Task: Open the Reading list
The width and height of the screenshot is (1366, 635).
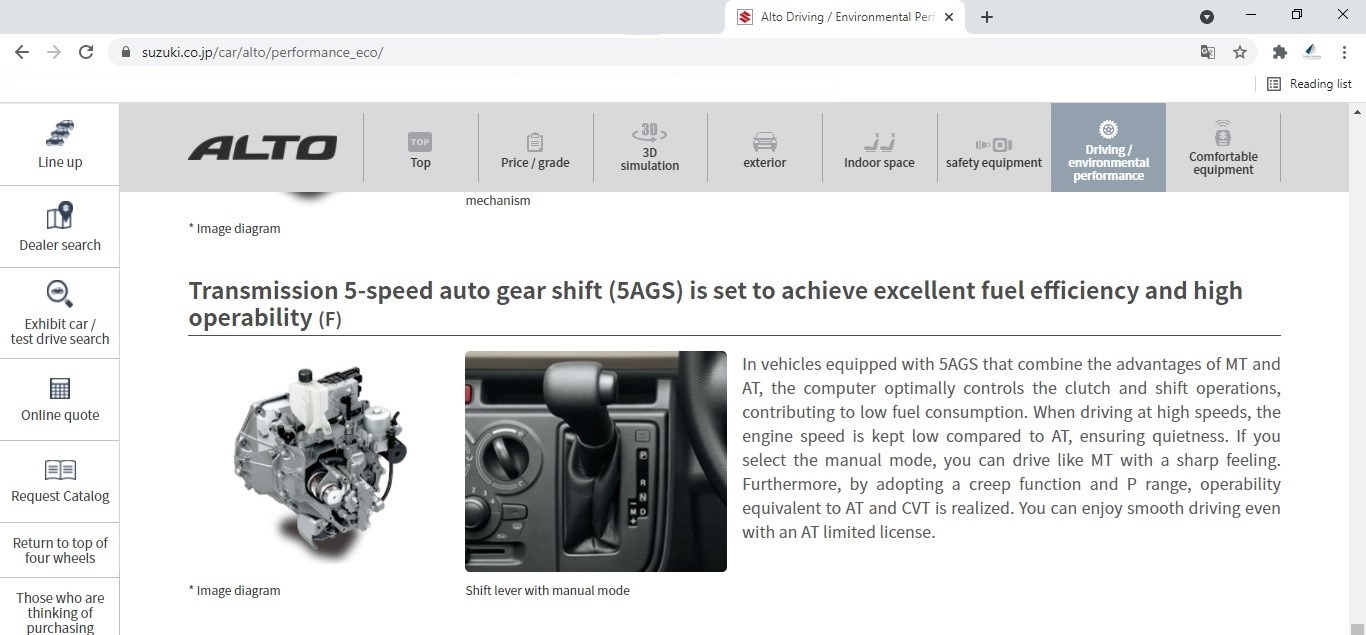Action: click(x=1309, y=84)
